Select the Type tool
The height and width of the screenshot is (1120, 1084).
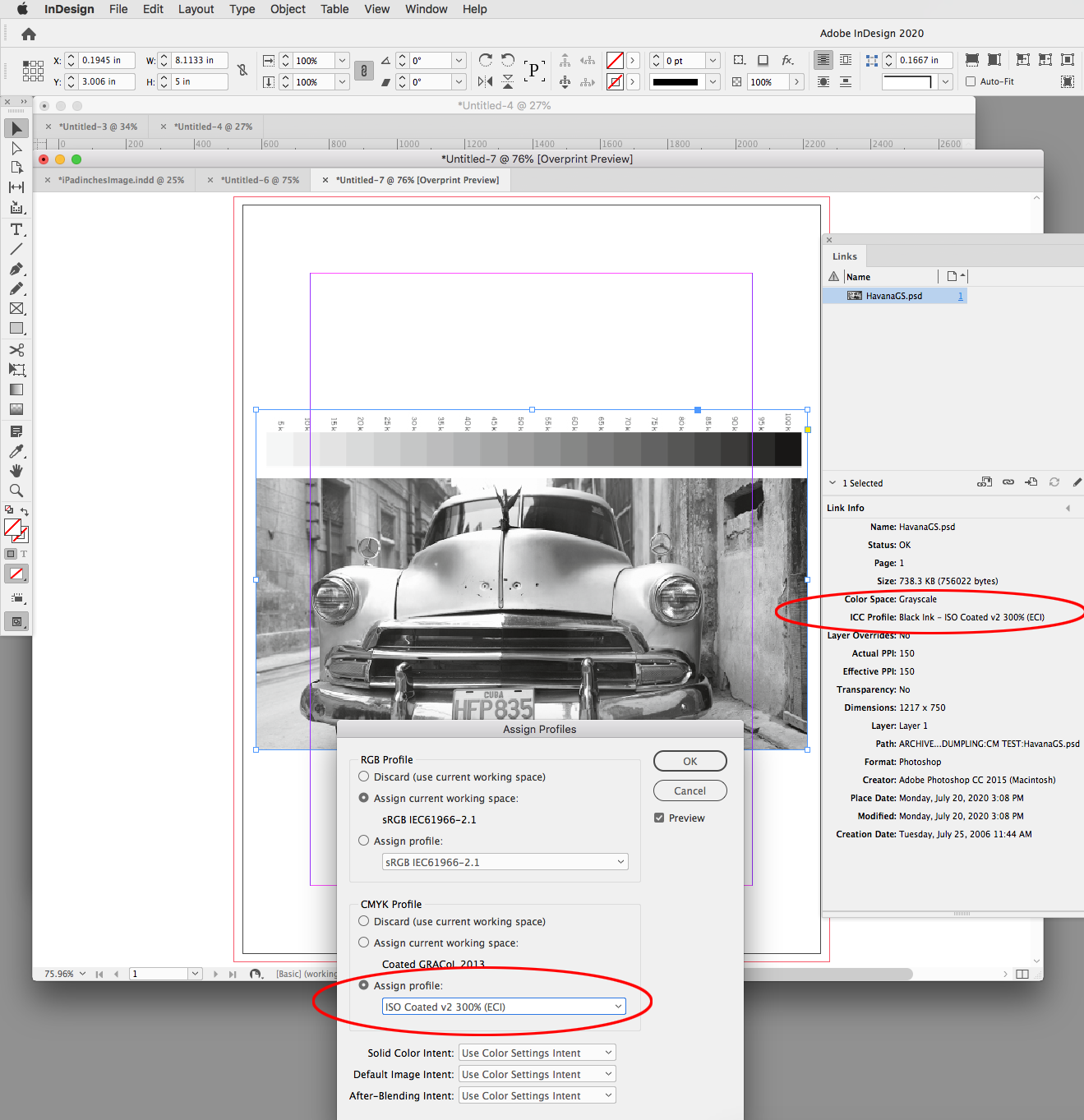point(16,229)
